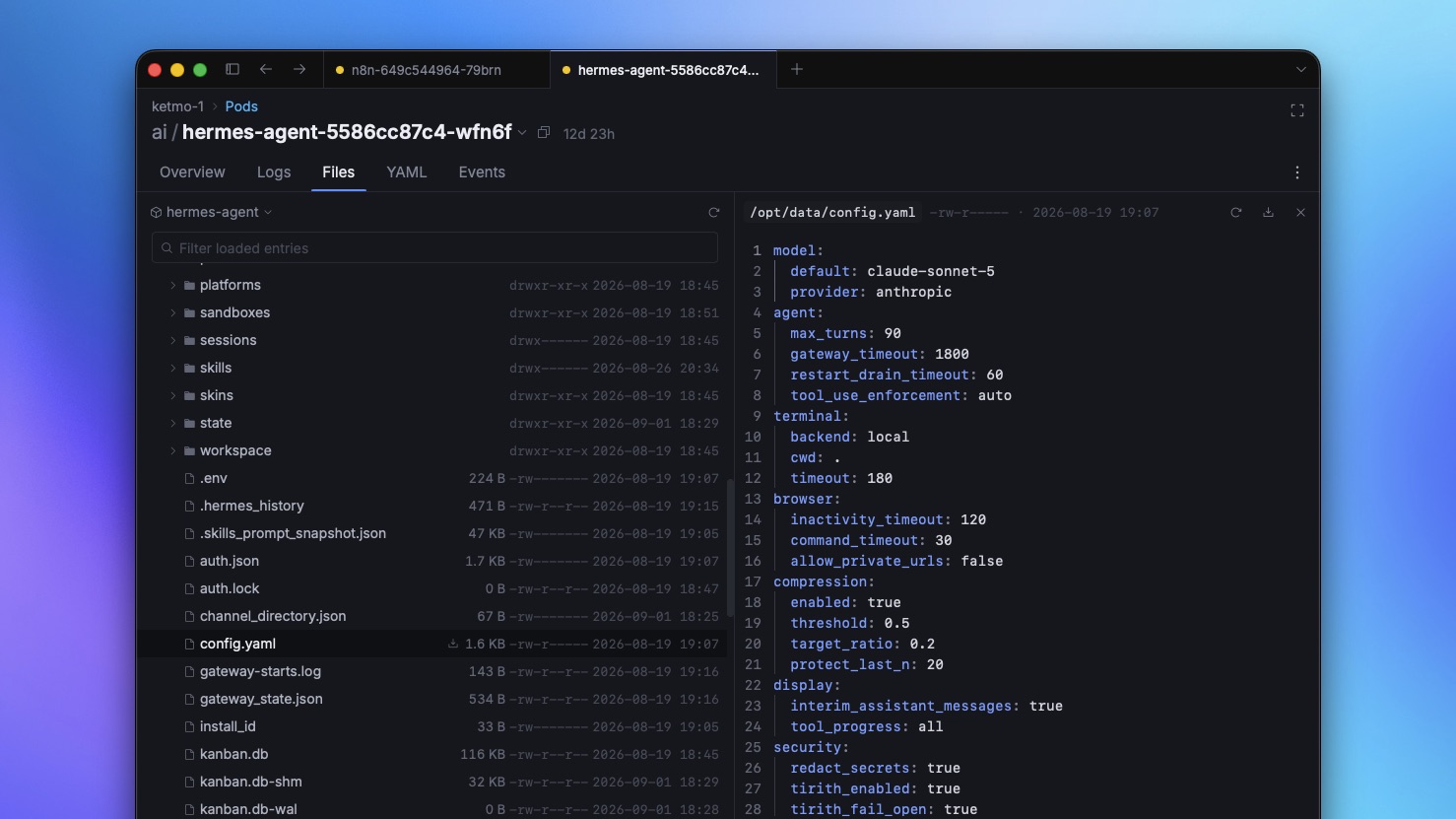Click the /opt/data/config.yaml path label
The height and width of the screenshot is (819, 1456).
[832, 212]
